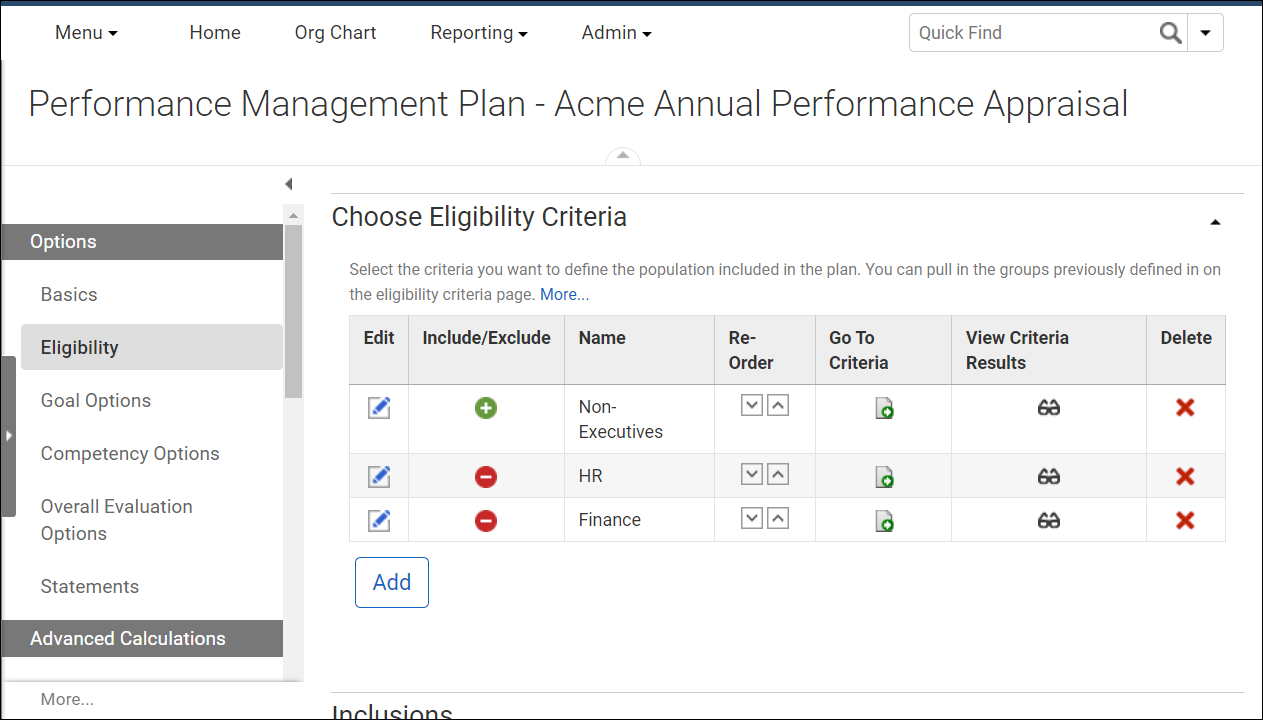The height and width of the screenshot is (720, 1263).
Task: Move Non-Executives down with reorder arrow
Action: coord(751,404)
